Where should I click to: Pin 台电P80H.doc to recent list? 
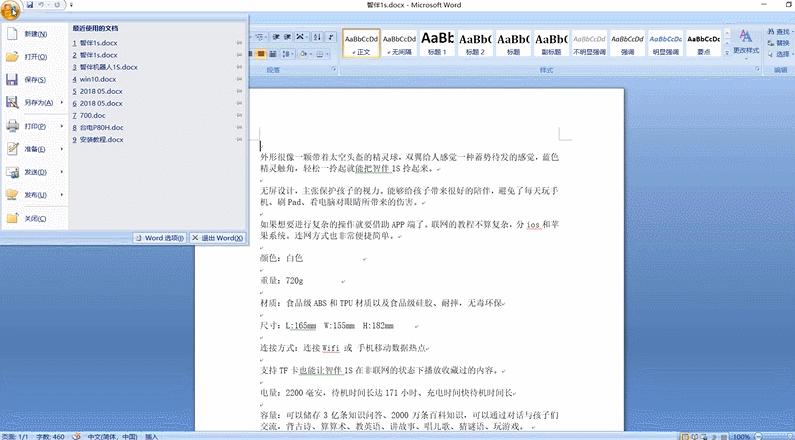(239, 128)
